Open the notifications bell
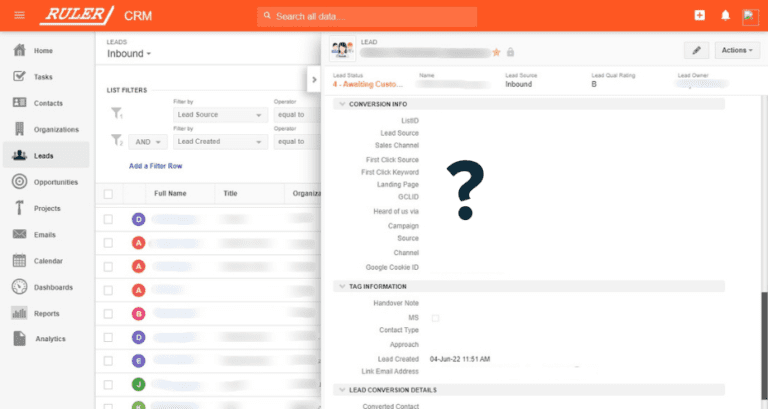The height and width of the screenshot is (409, 768). pyautogui.click(x=725, y=16)
